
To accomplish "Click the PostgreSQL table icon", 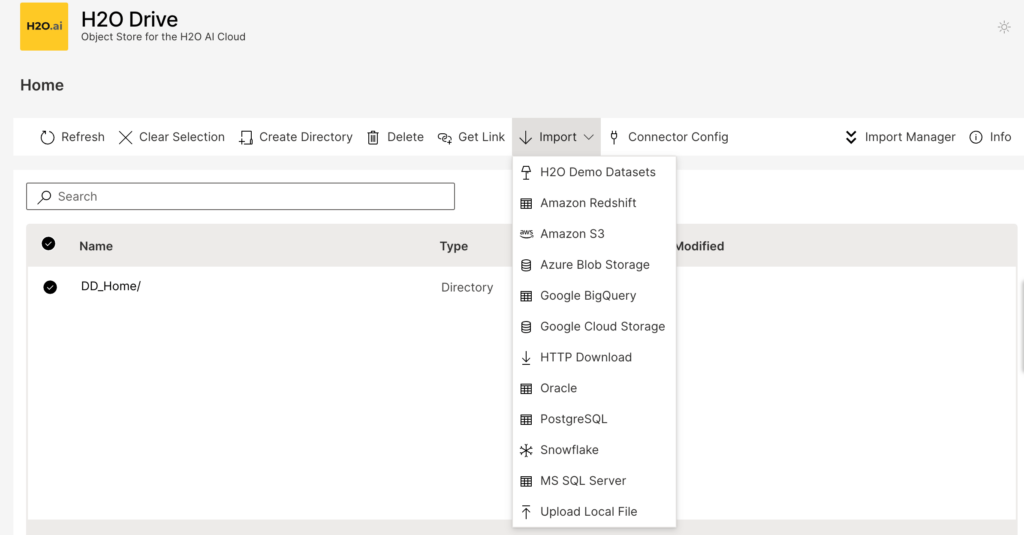I will click(x=526, y=419).
